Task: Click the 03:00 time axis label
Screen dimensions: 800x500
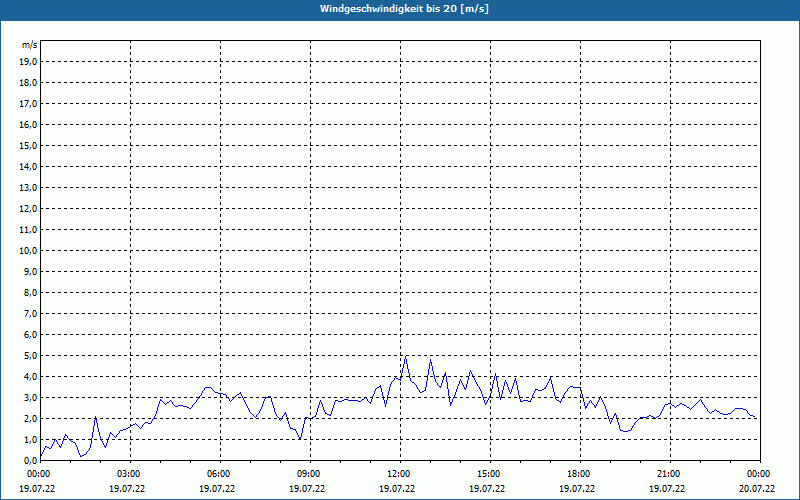Action: [131, 474]
